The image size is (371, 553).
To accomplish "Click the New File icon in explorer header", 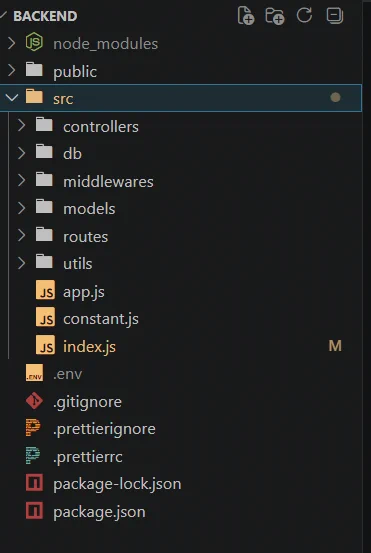I will 246,16.
